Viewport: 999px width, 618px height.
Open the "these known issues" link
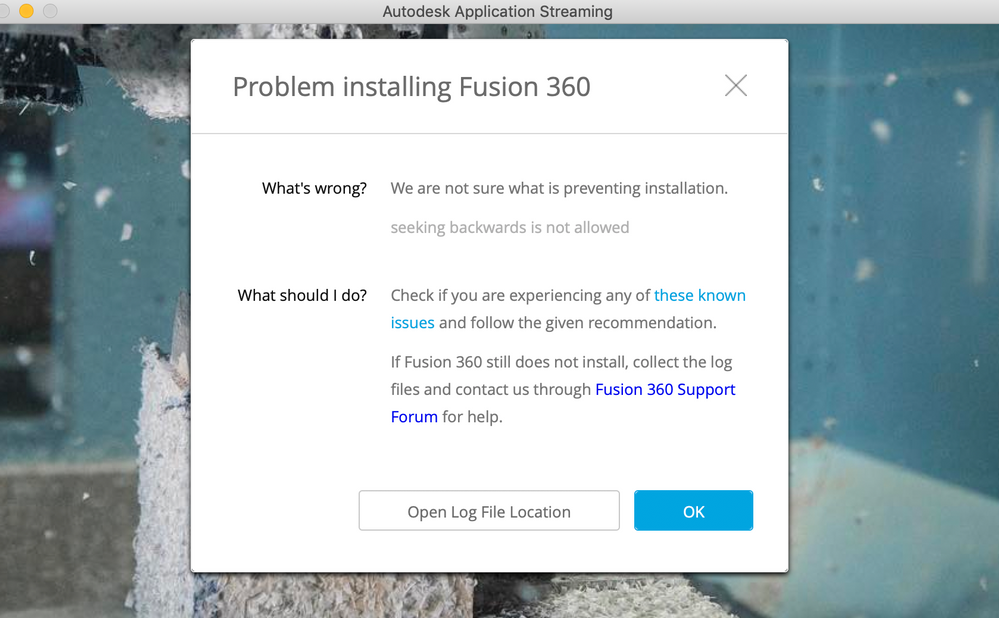coord(699,296)
